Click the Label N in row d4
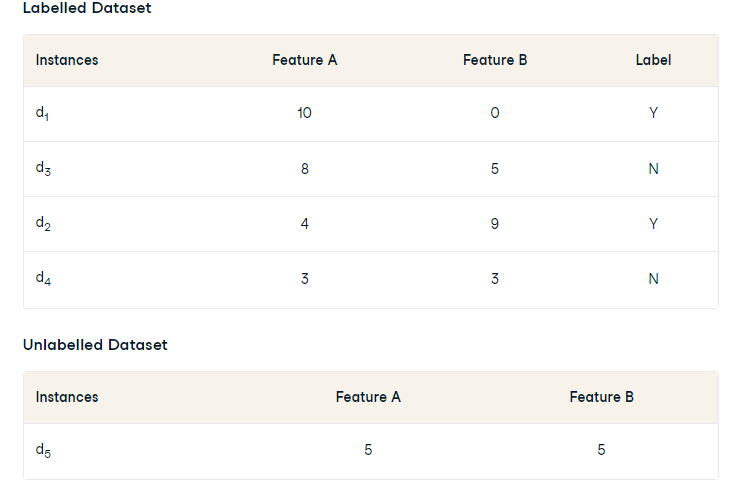The image size is (752, 490). pos(653,279)
